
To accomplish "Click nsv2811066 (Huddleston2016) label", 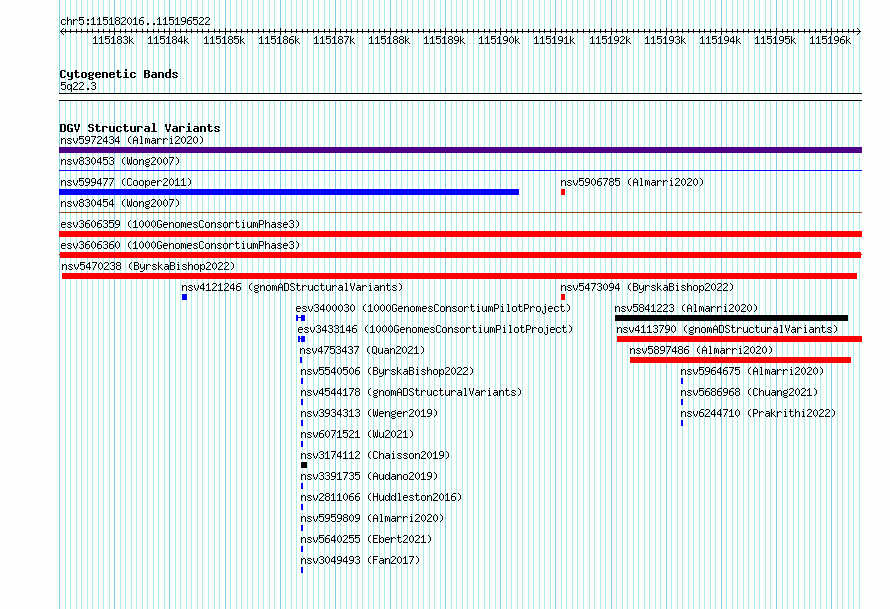I will coord(381,497).
